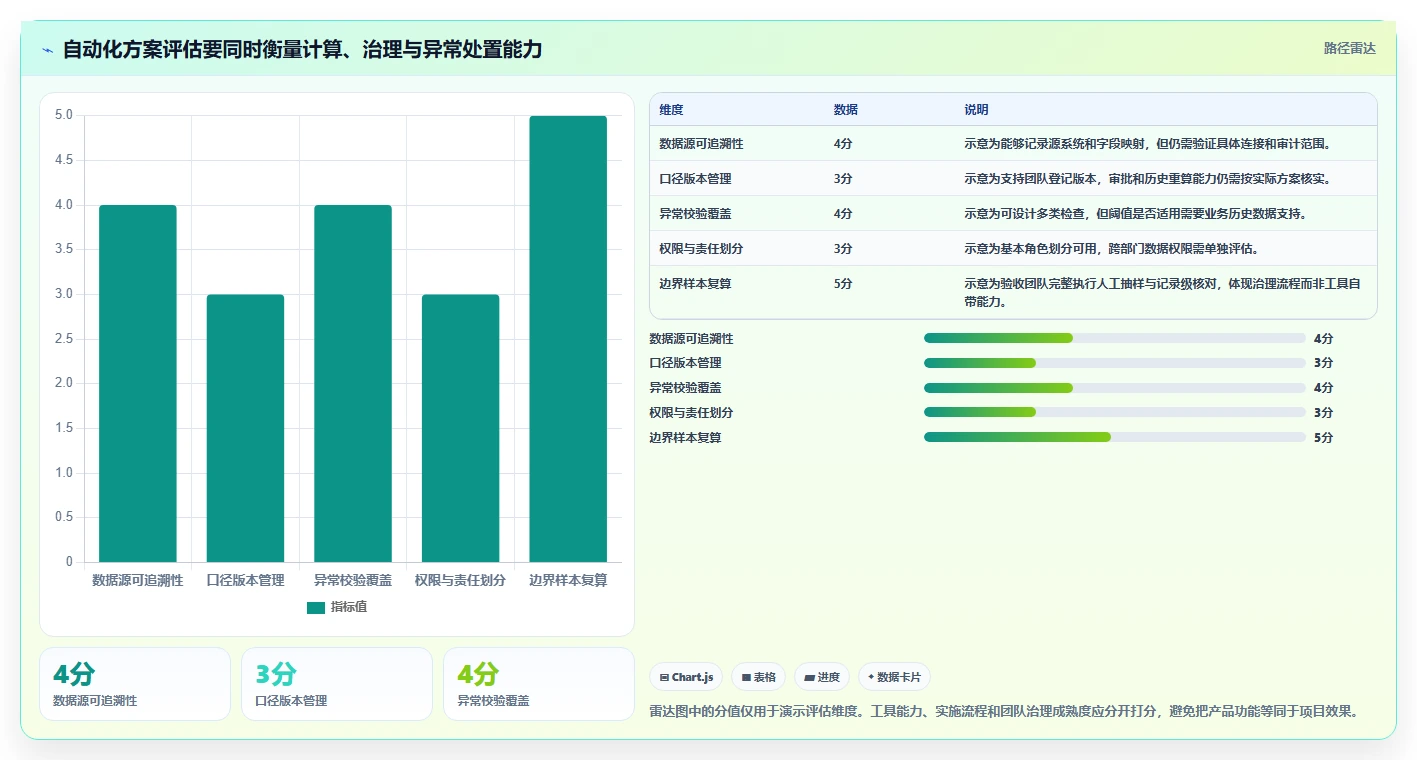1417x760 pixels.
Task: Click the 边界样本复算 x-axis label
Action: pyautogui.click(x=568, y=580)
